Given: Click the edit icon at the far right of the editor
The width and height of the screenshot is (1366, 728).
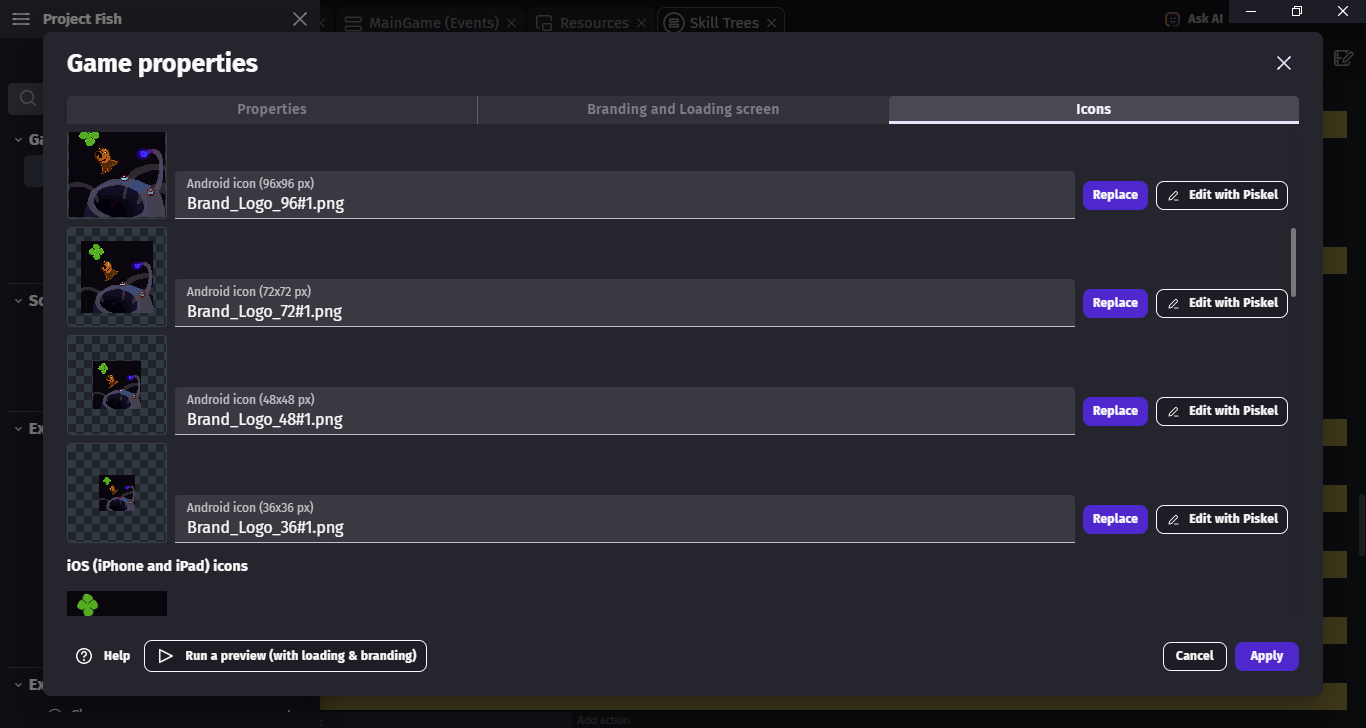Looking at the screenshot, I should (1344, 58).
